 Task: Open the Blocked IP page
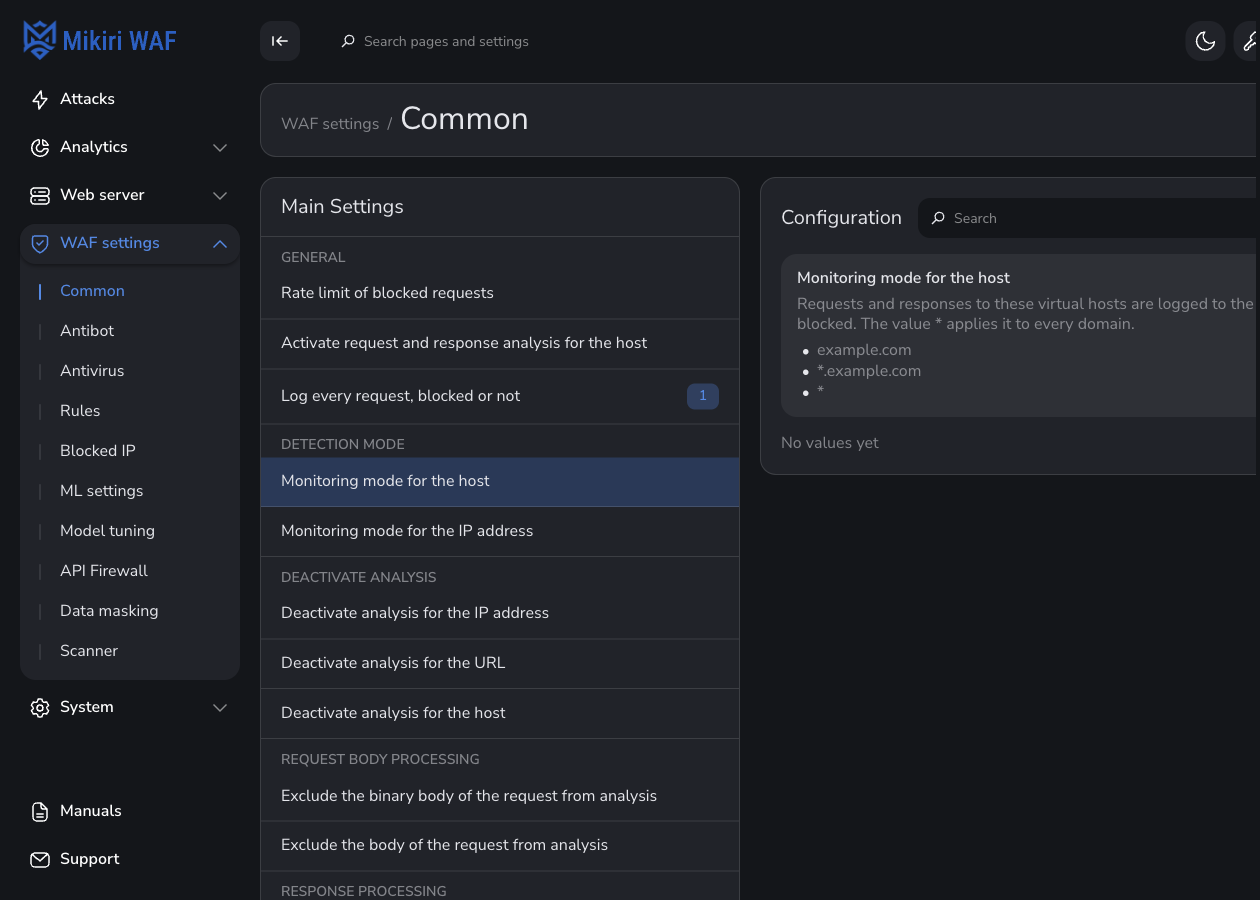tap(97, 451)
